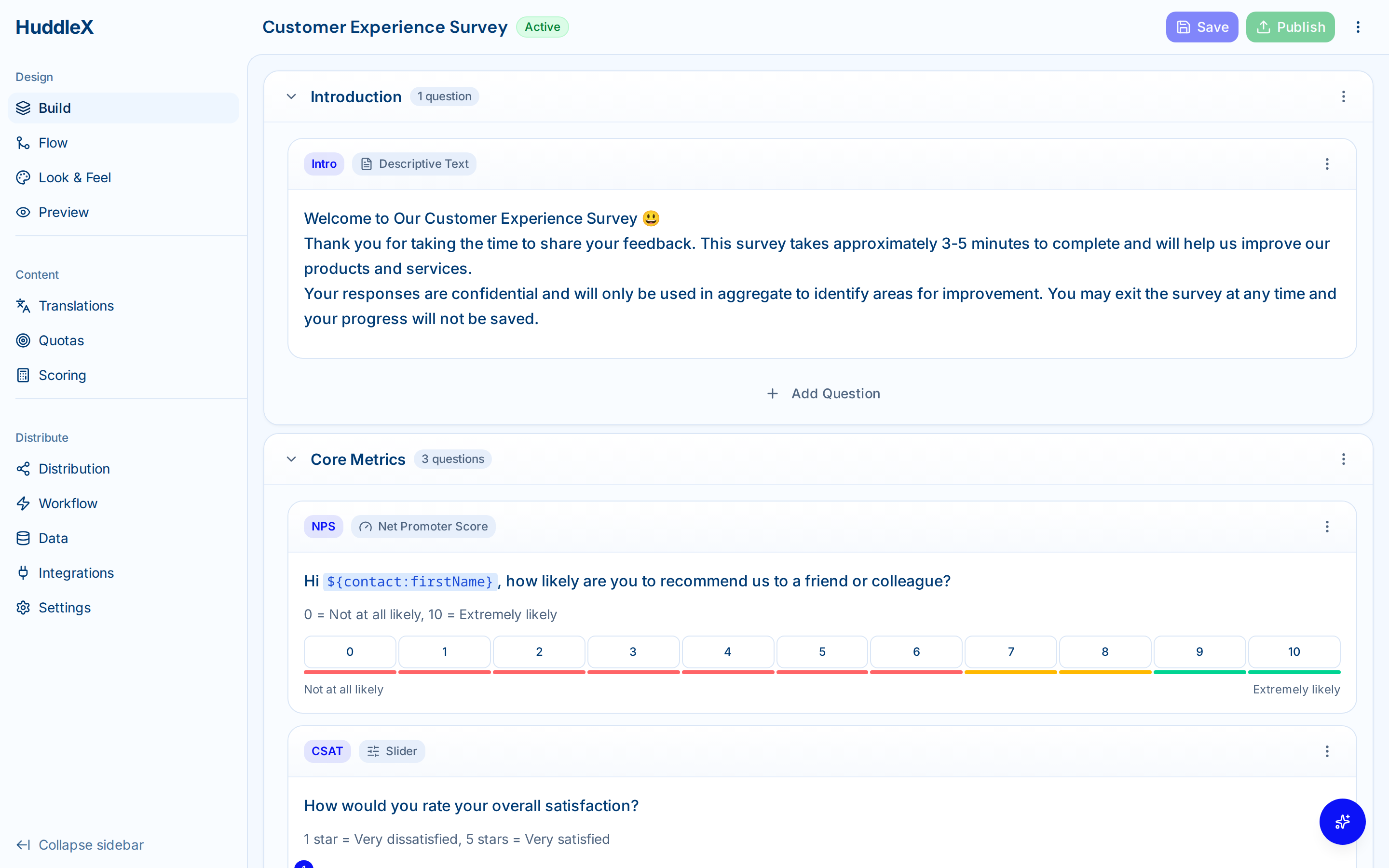The width and height of the screenshot is (1389, 868).
Task: Click the Scoring calculator icon
Action: tap(23, 376)
